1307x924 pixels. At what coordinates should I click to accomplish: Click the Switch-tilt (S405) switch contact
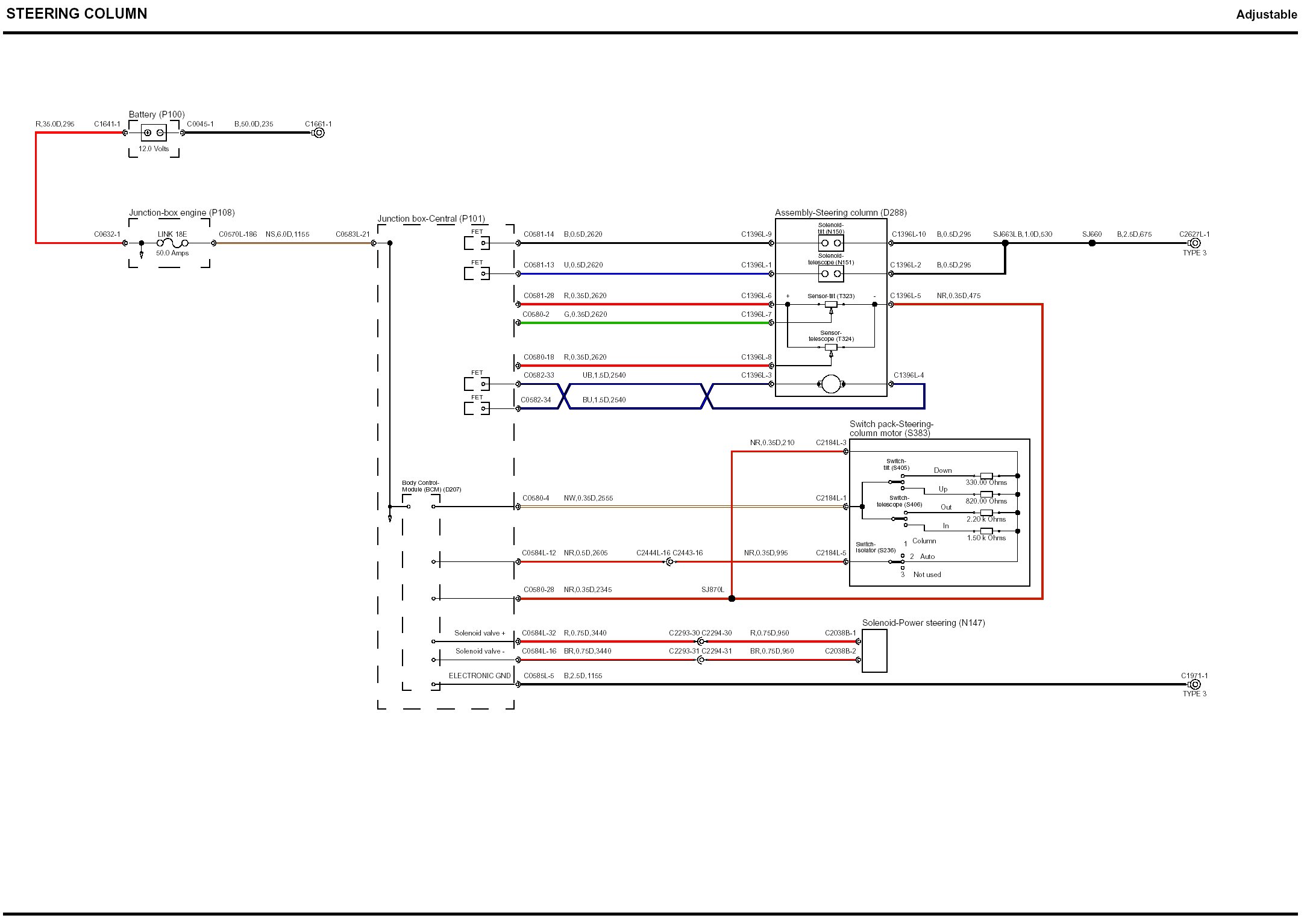[x=897, y=481]
